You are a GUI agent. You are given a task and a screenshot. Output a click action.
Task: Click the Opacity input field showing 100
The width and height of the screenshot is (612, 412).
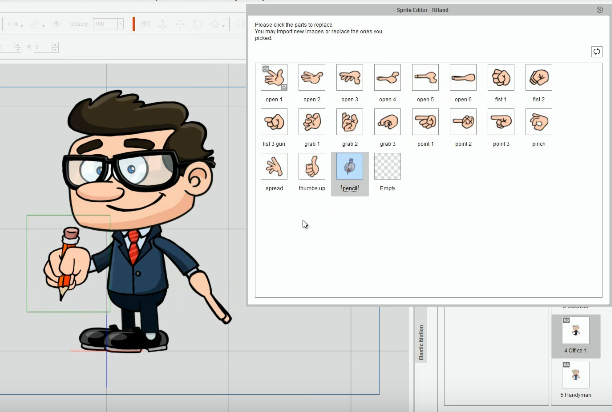coord(105,24)
